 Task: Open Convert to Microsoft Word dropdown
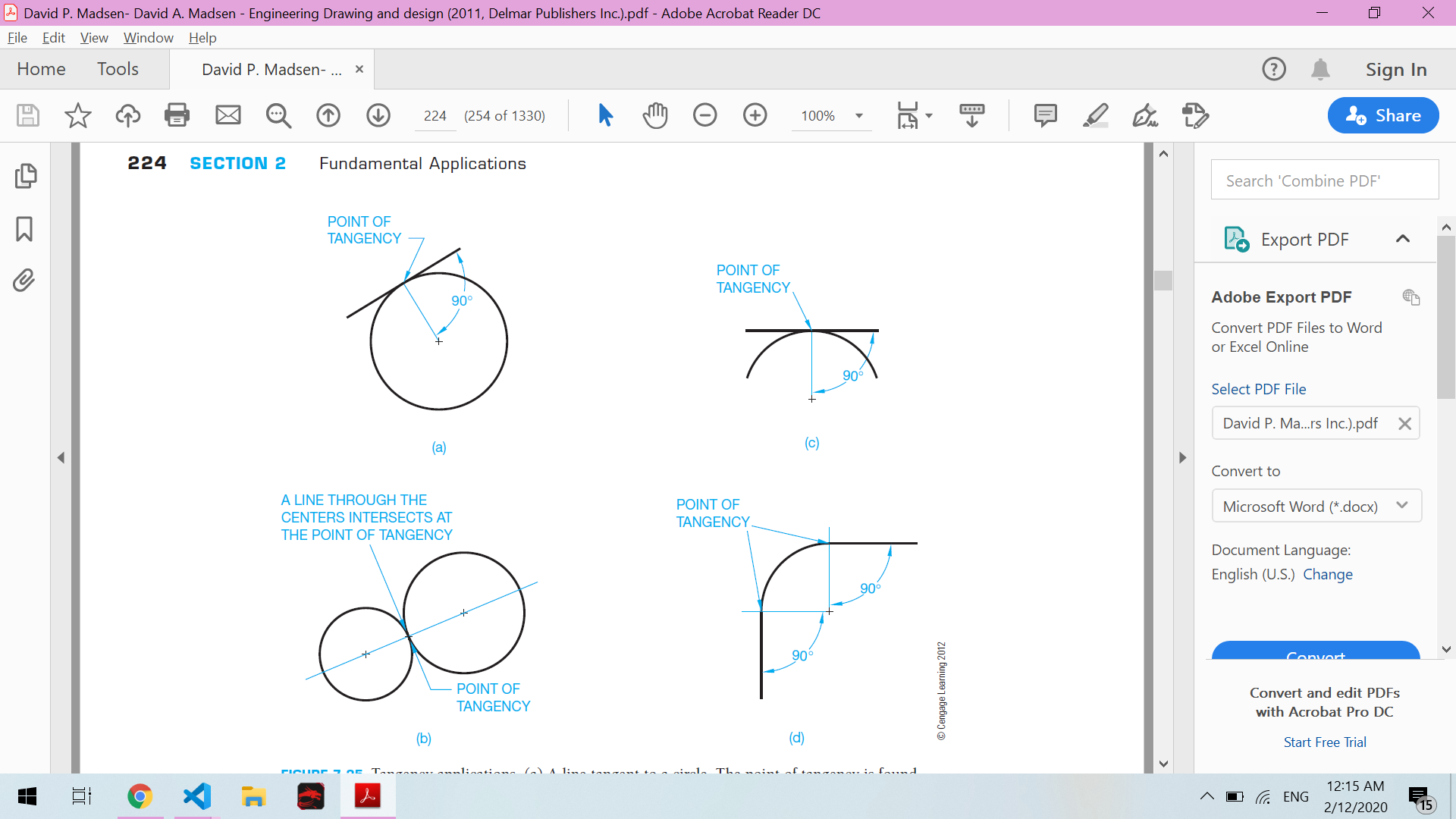point(1316,506)
